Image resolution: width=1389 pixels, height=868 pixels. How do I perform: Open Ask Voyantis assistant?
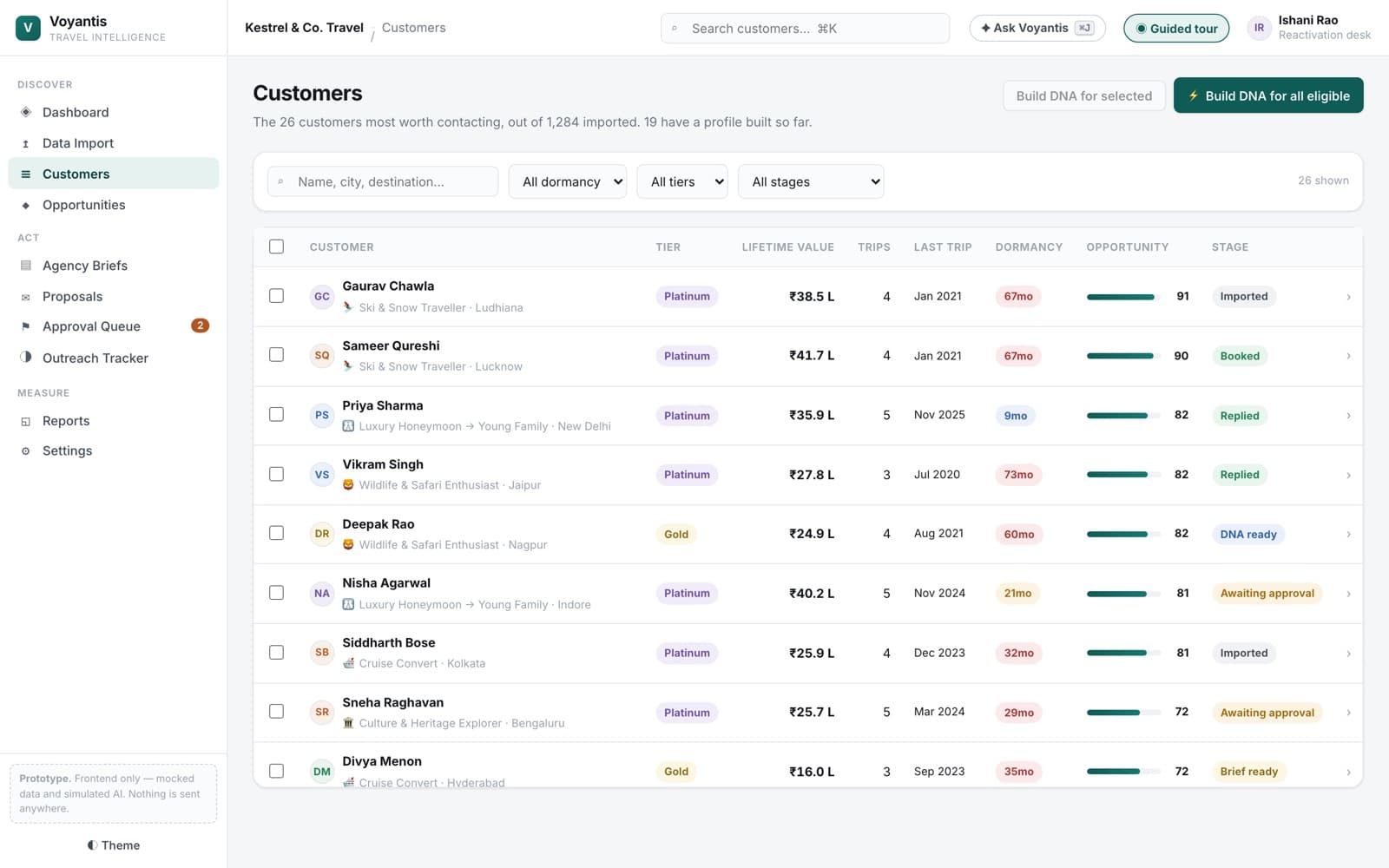[1037, 28]
